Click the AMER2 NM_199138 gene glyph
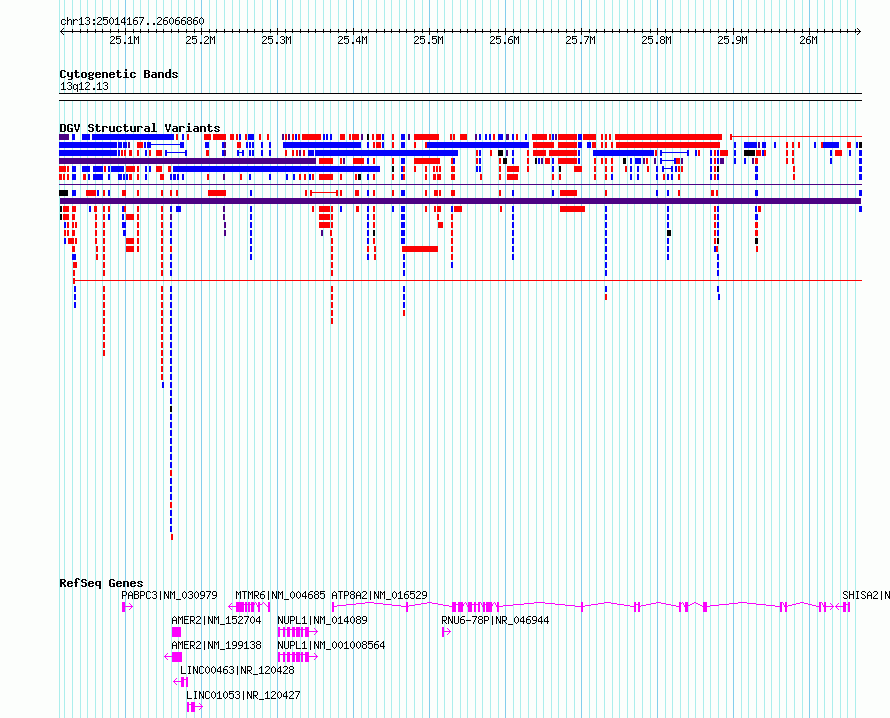Image resolution: width=890 pixels, height=718 pixels. click(x=173, y=657)
